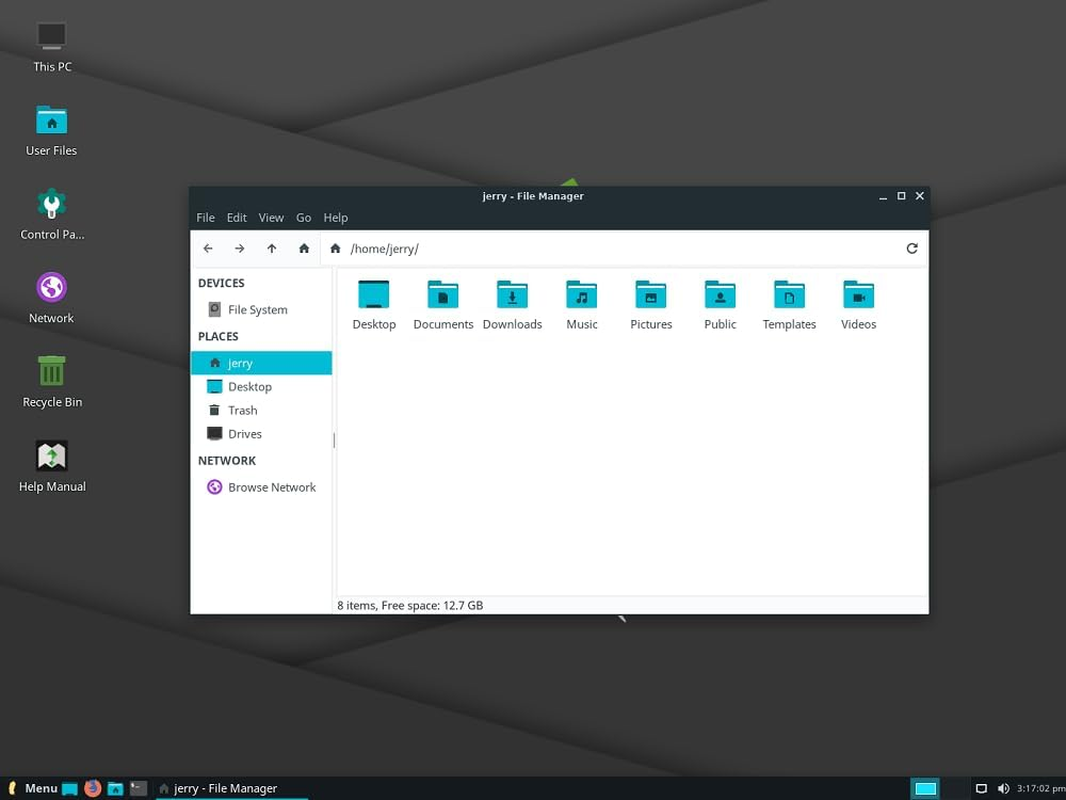Select Browse Network in the sidebar
The height and width of the screenshot is (800, 1066).
(271, 487)
